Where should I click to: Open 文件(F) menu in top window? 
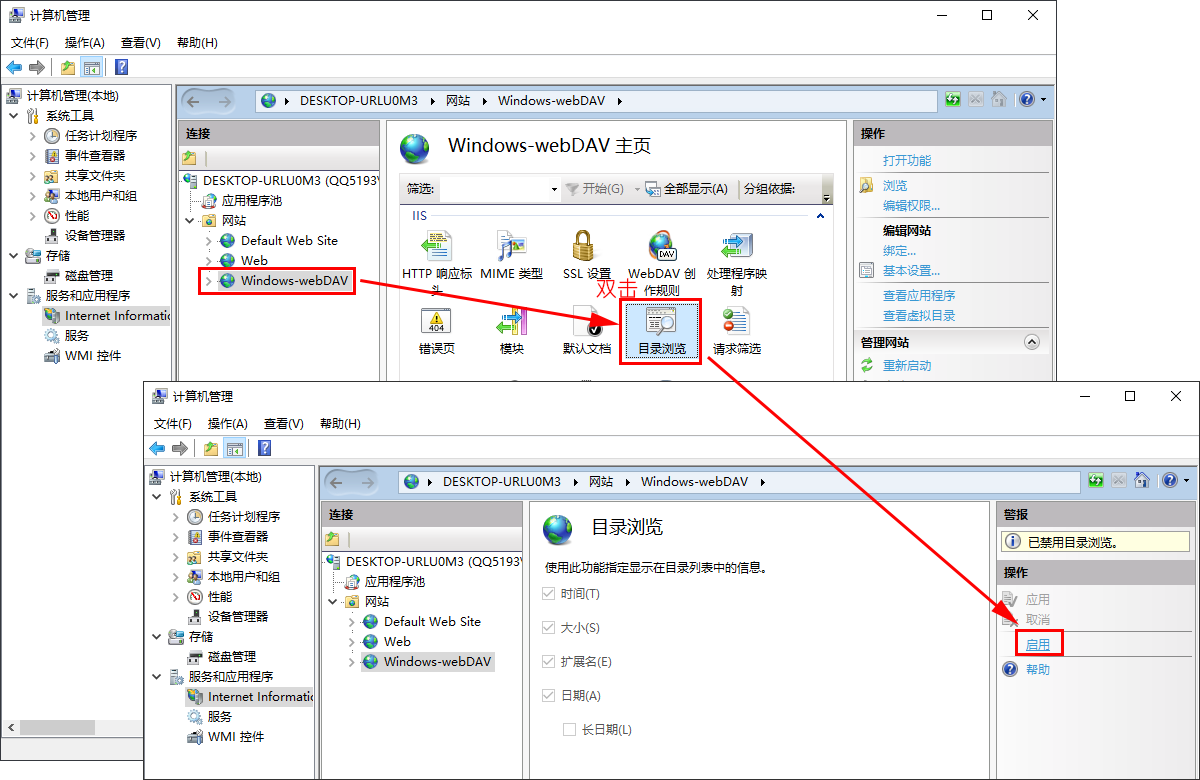pyautogui.click(x=30, y=43)
